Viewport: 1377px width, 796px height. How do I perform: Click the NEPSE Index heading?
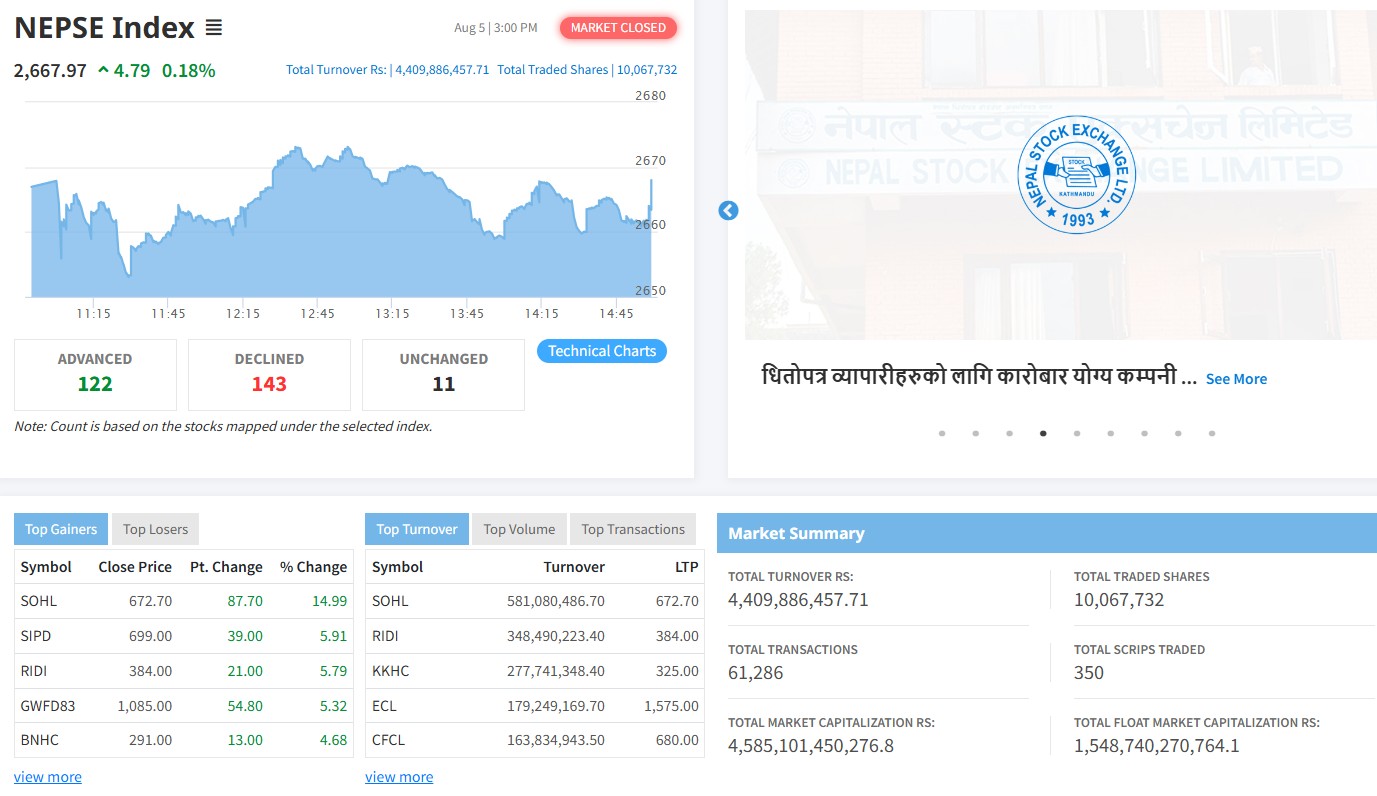click(x=104, y=28)
